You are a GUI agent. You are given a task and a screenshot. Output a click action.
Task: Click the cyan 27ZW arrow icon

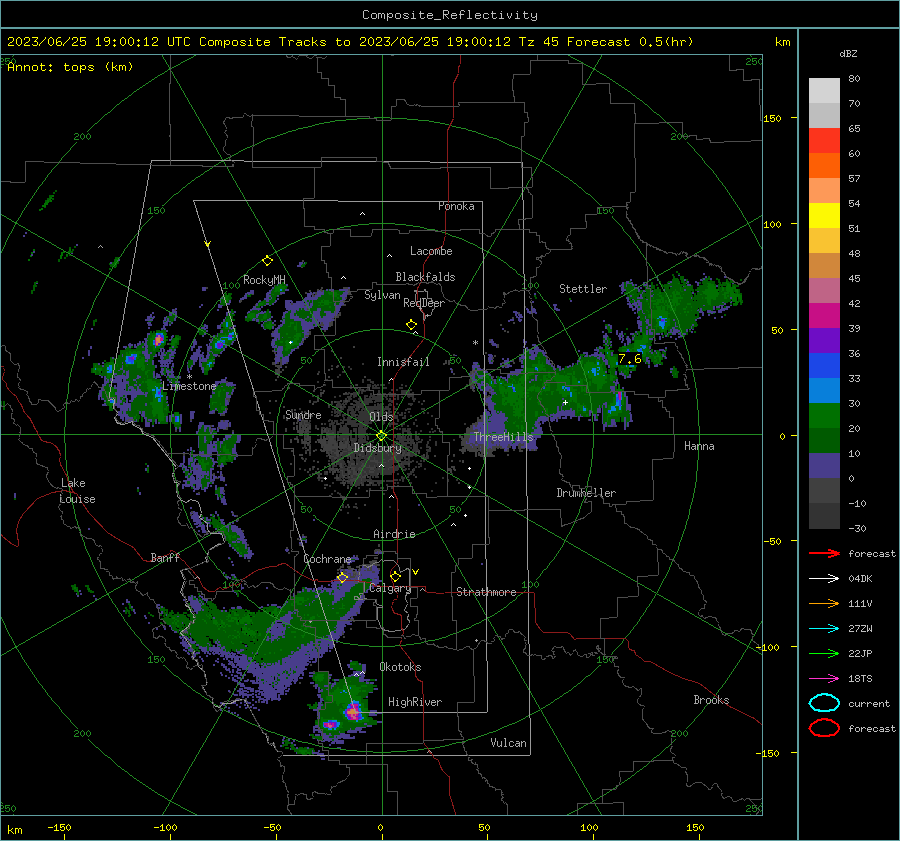824,628
